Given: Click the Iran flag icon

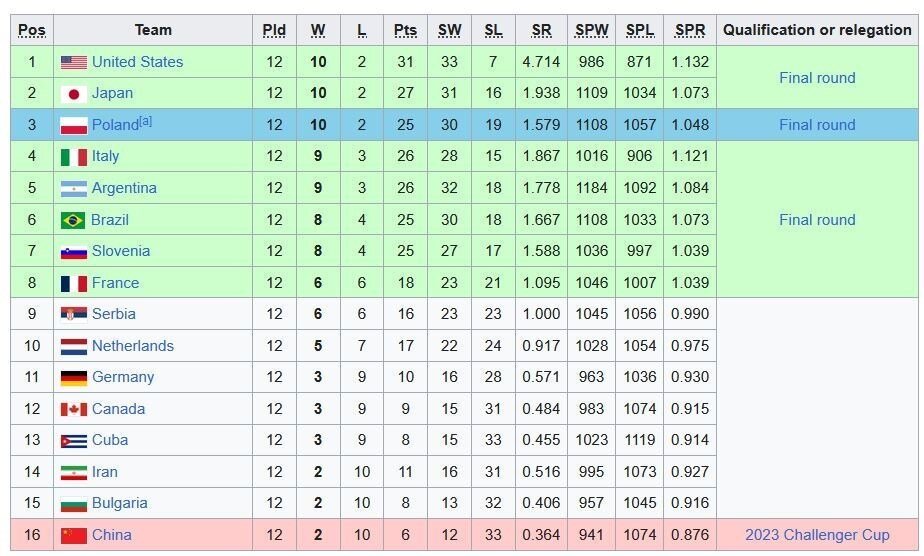Looking at the screenshot, I should pyautogui.click(x=73, y=472).
